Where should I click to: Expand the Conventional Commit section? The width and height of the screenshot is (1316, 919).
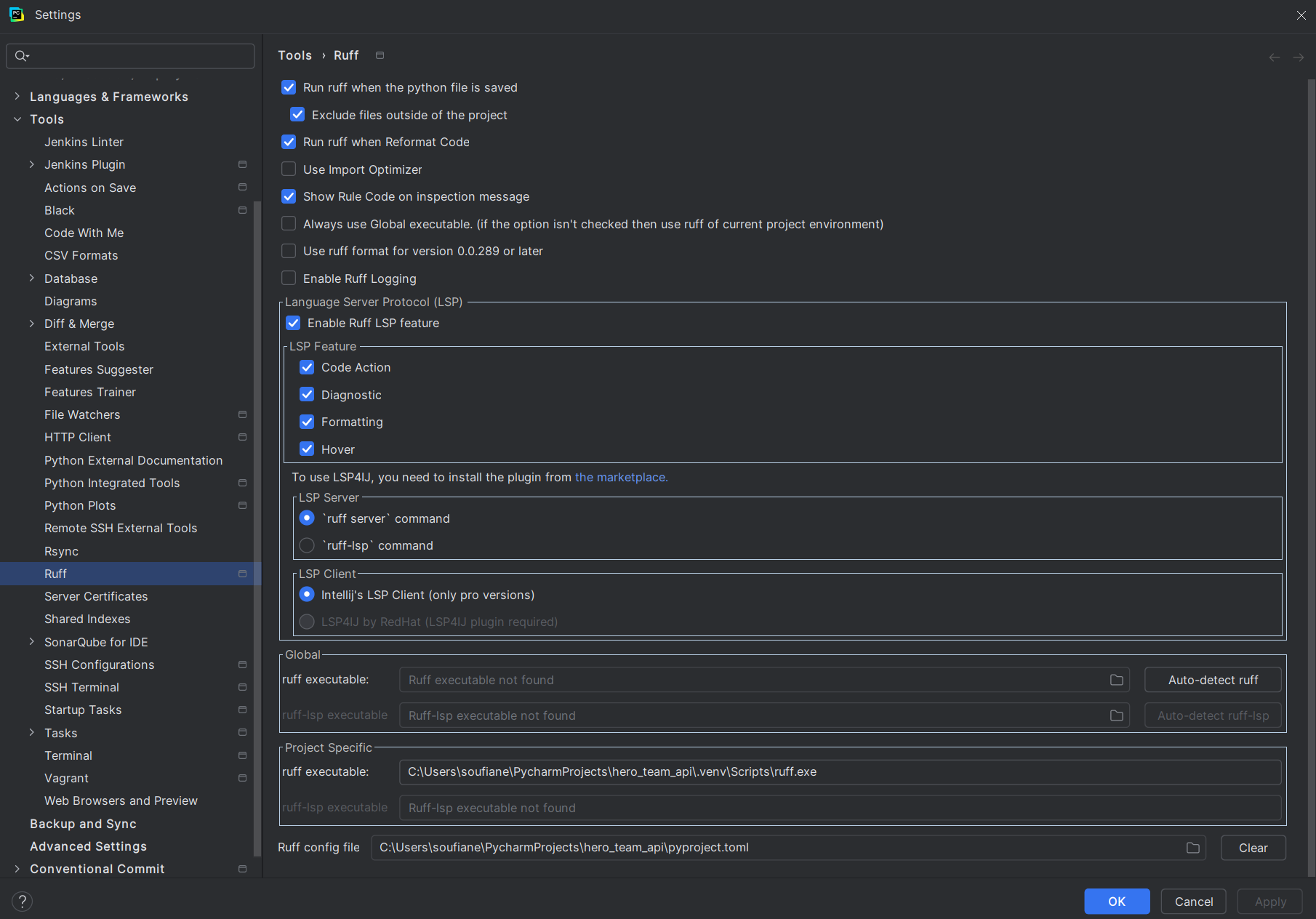(x=17, y=869)
